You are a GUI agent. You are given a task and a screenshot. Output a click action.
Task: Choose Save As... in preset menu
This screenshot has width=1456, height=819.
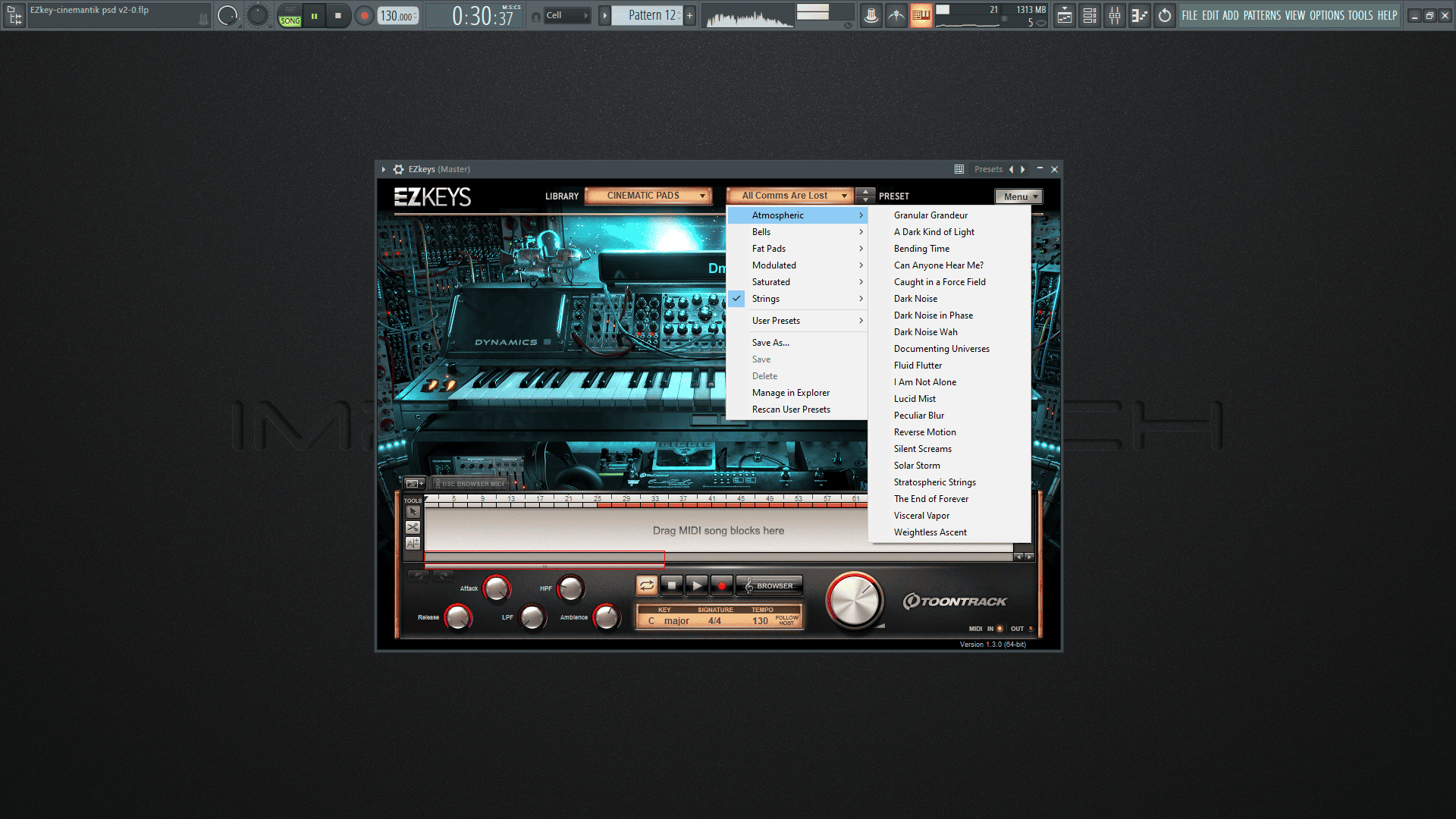tap(797, 343)
